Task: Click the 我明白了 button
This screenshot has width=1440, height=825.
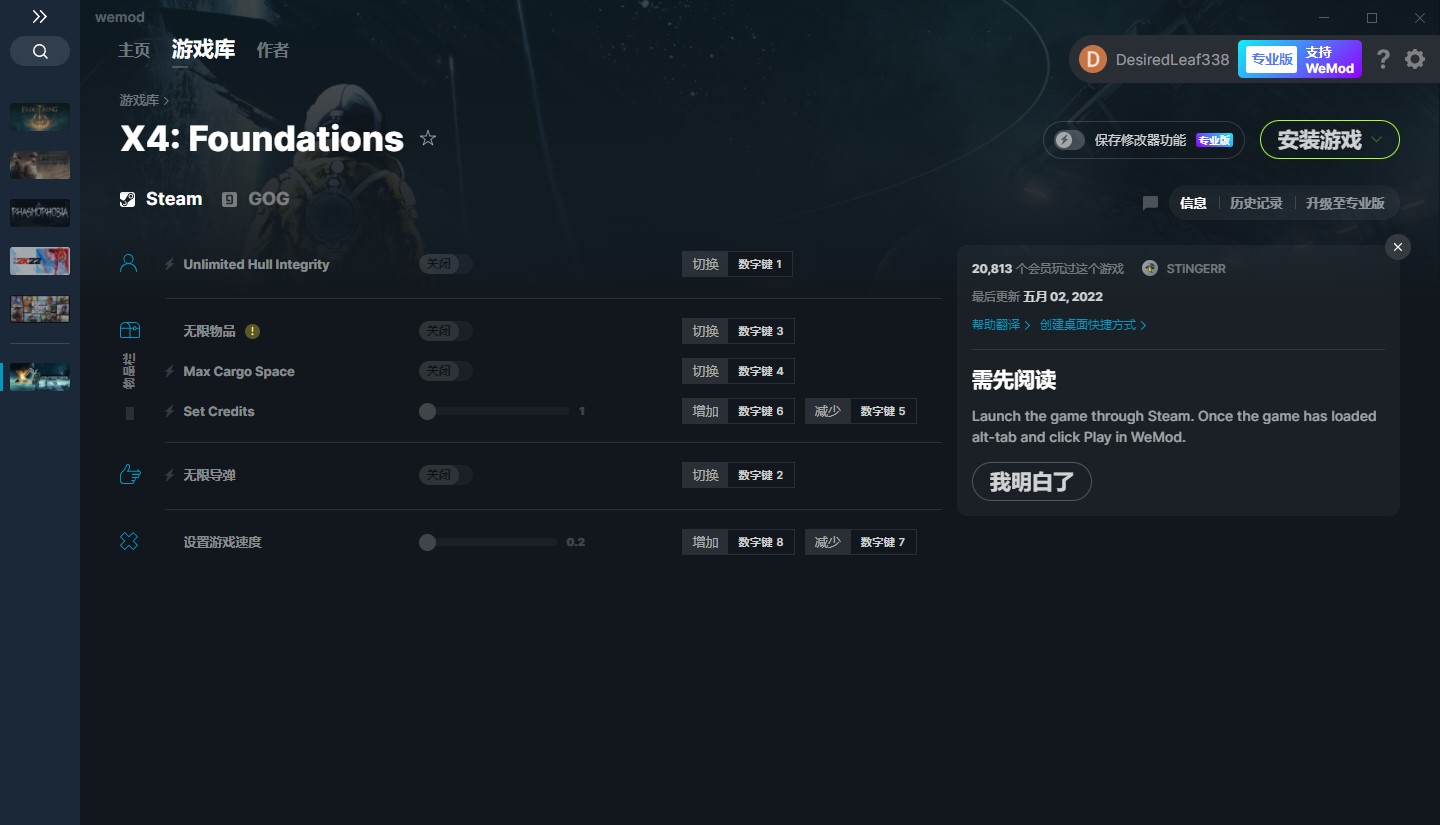Action: [1031, 482]
